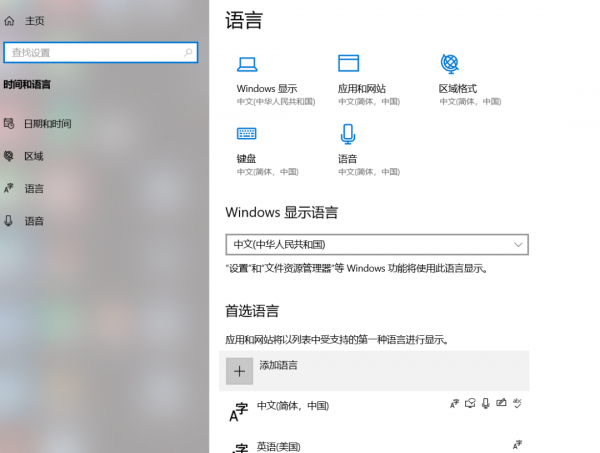Click the 时间和语言 section heading
Screen dimensions: 600x453
[27, 85]
